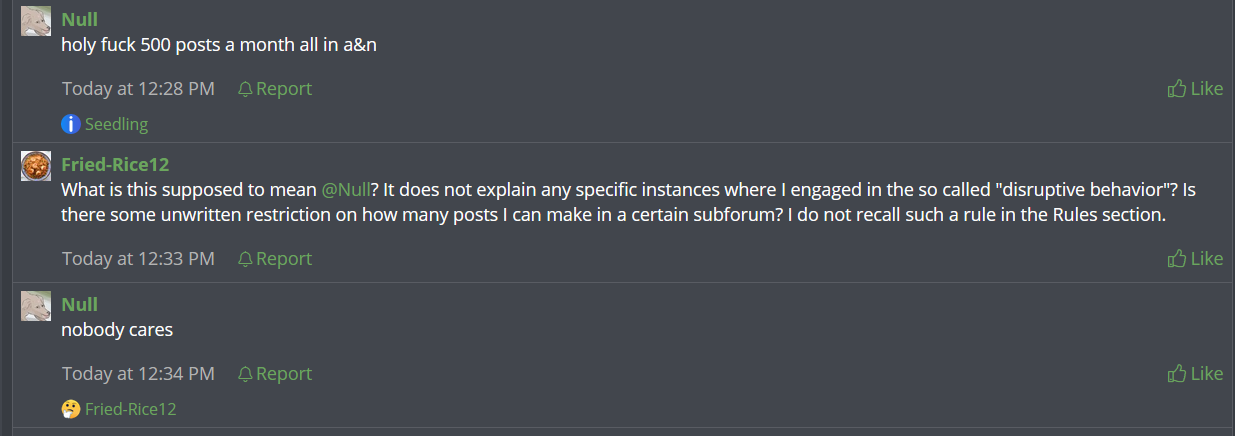Viewport: 1235px width, 436px height.
Task: Click the bell icon on Fried-Rice12's post
Action: point(245,259)
